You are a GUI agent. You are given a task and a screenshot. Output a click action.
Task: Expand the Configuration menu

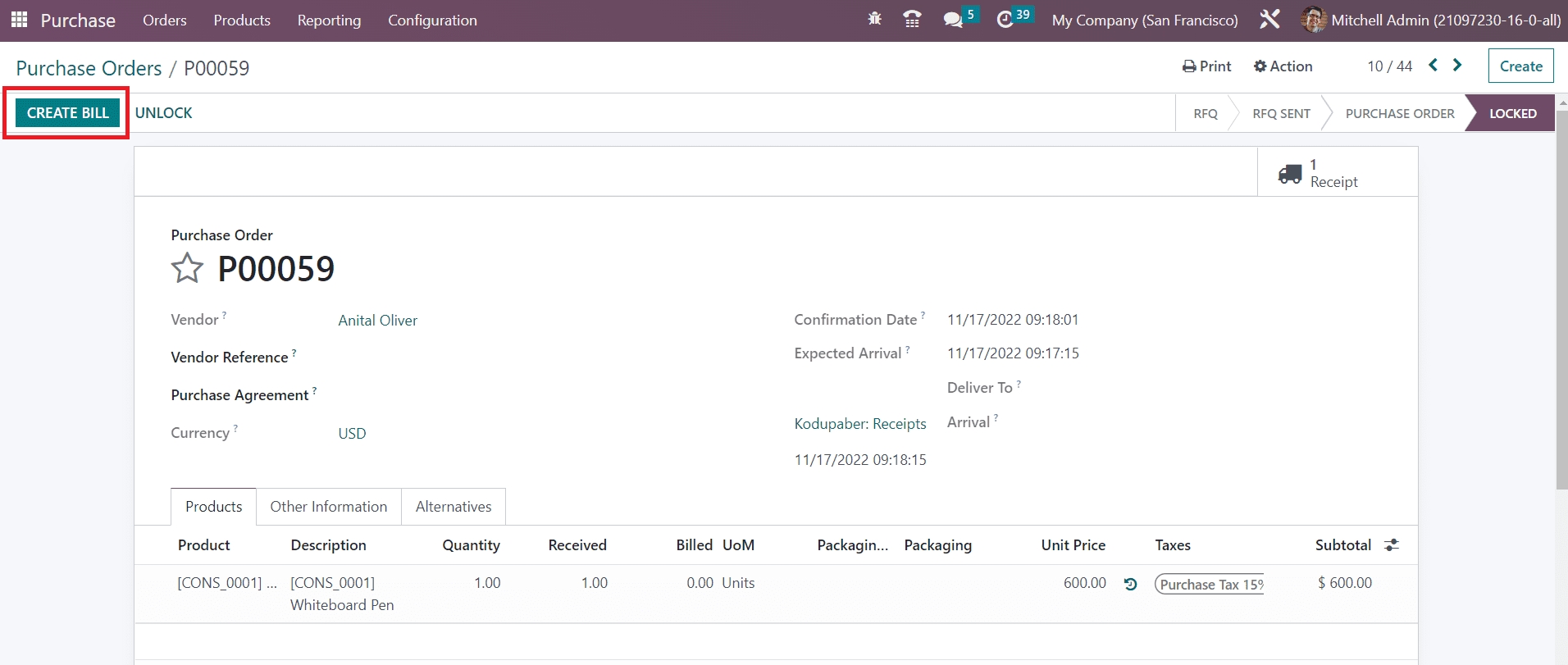click(432, 20)
